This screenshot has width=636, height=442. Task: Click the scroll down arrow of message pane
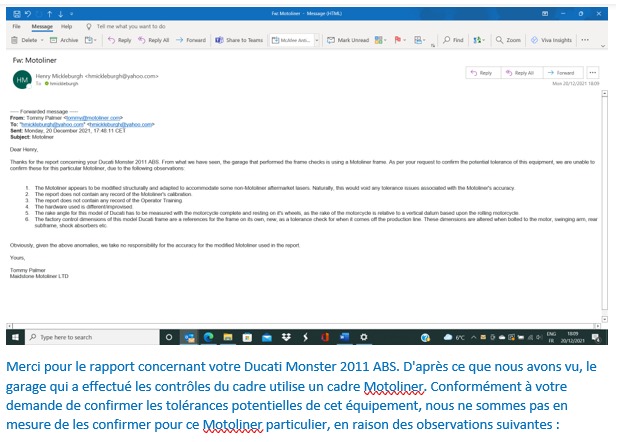[604, 320]
